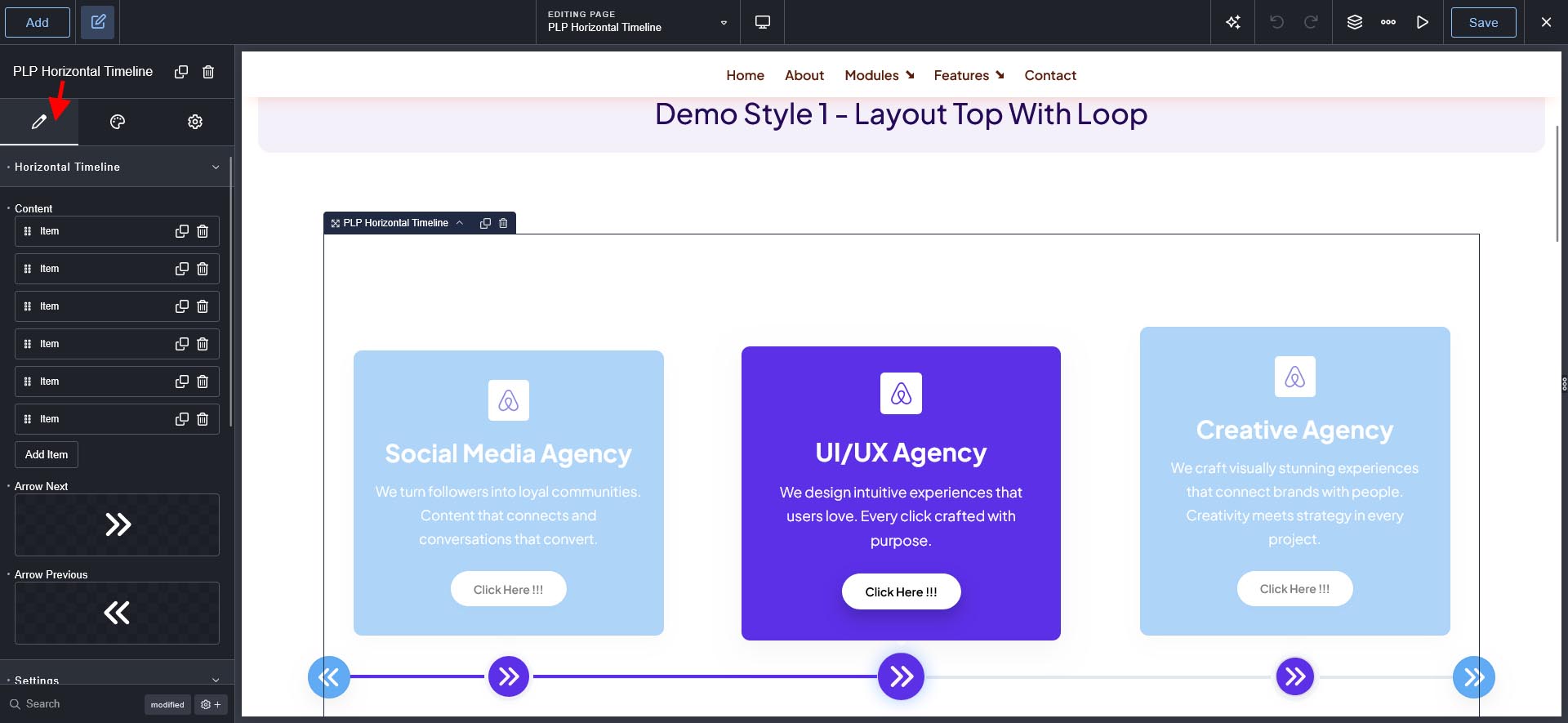
Task: Open the Contact nav link
Action: pyautogui.click(x=1050, y=75)
